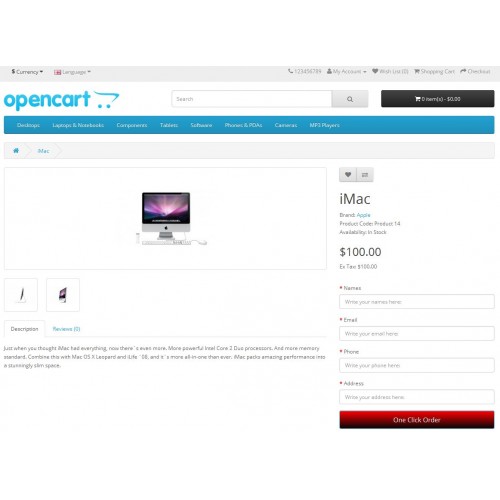Call the phone number icon link
Image resolution: width=500 pixels, height=500 pixels.
pyautogui.click(x=291, y=71)
